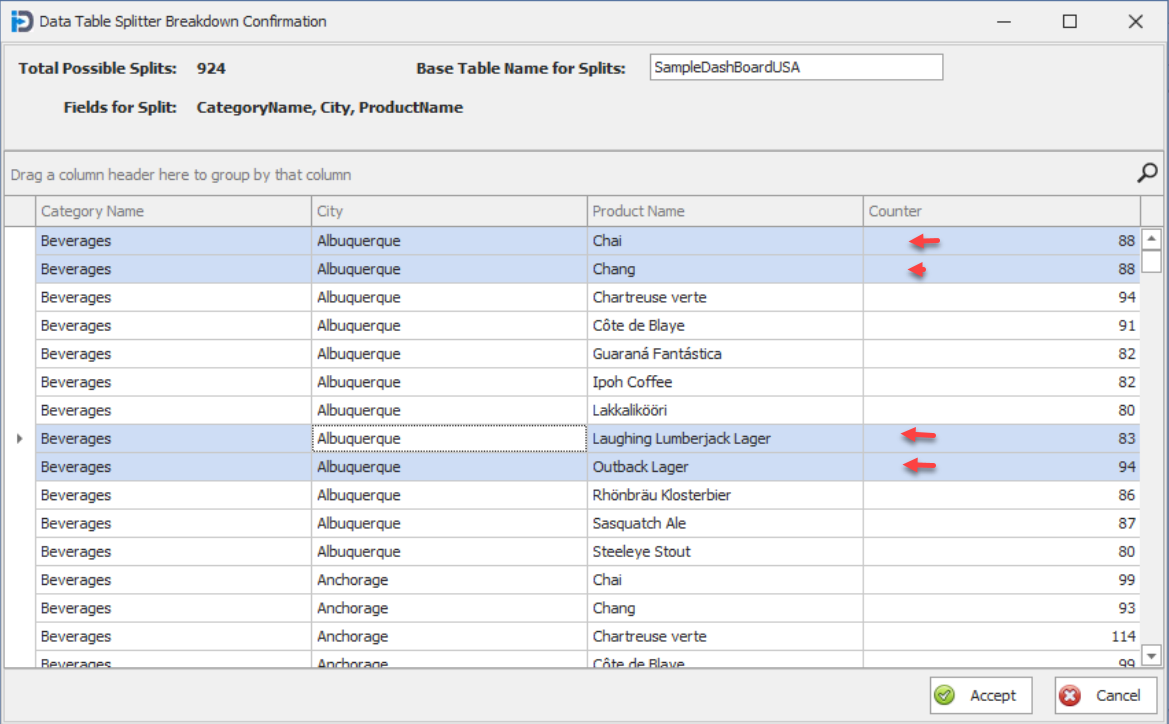Sort by the Category Name column header

170,211
